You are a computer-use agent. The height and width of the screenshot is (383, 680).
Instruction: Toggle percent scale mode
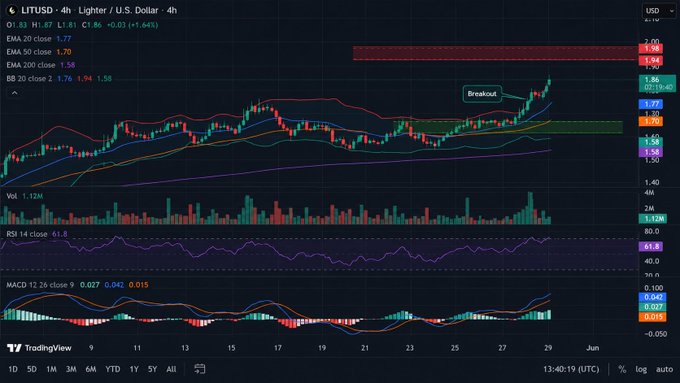click(622, 369)
